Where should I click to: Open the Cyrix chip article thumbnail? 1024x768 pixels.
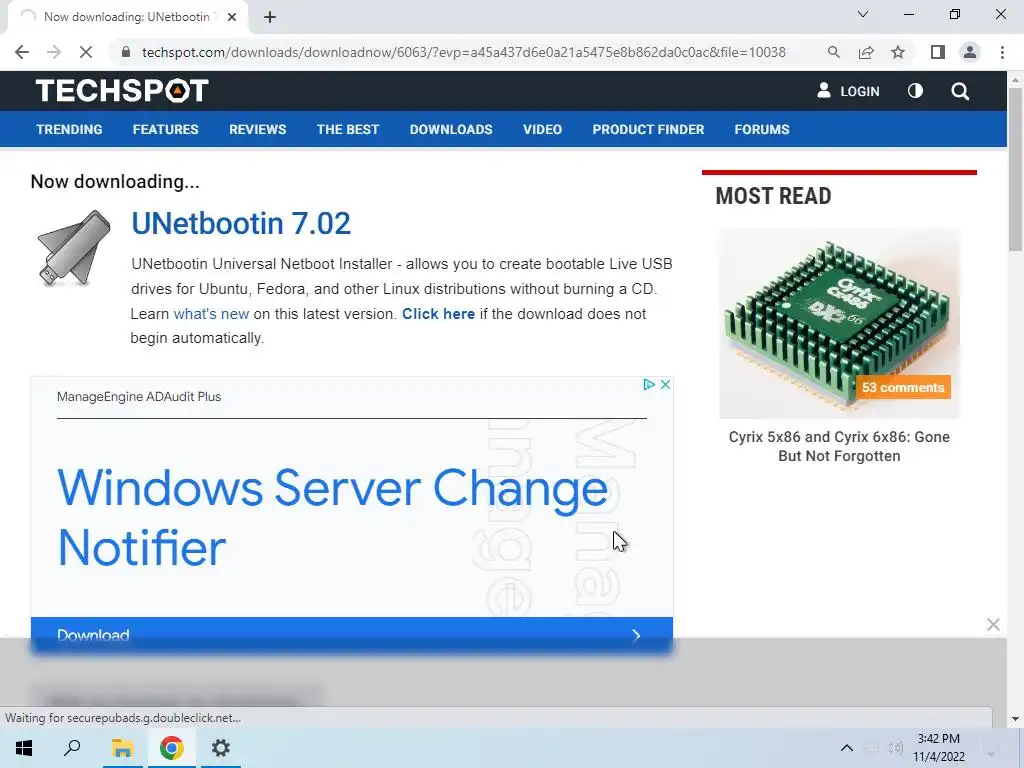[839, 323]
